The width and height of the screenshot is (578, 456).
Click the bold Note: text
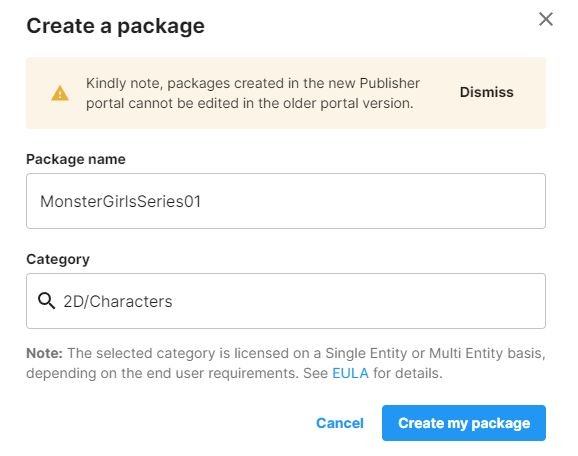point(44,353)
